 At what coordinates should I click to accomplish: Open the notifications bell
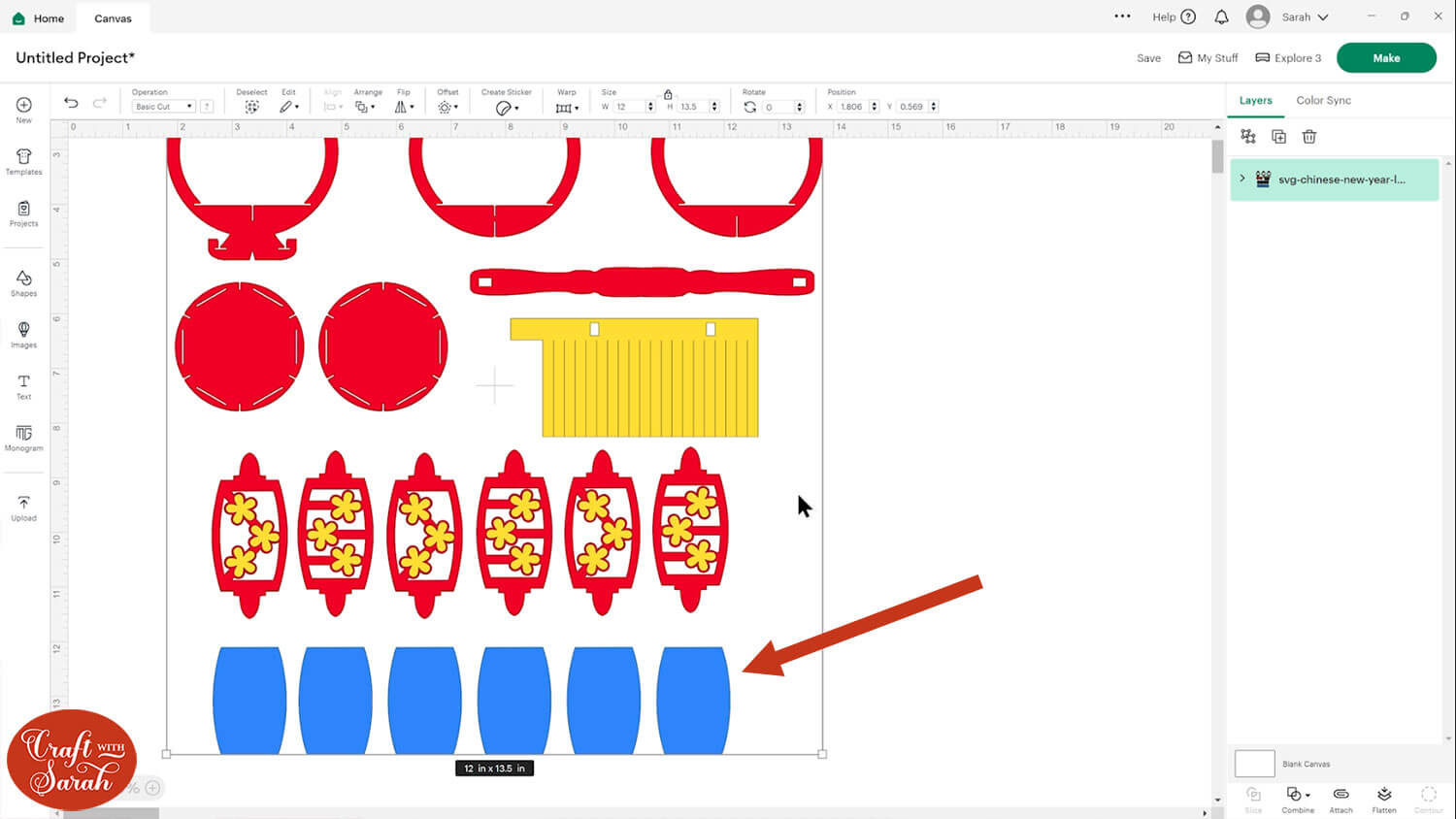pyautogui.click(x=1221, y=16)
